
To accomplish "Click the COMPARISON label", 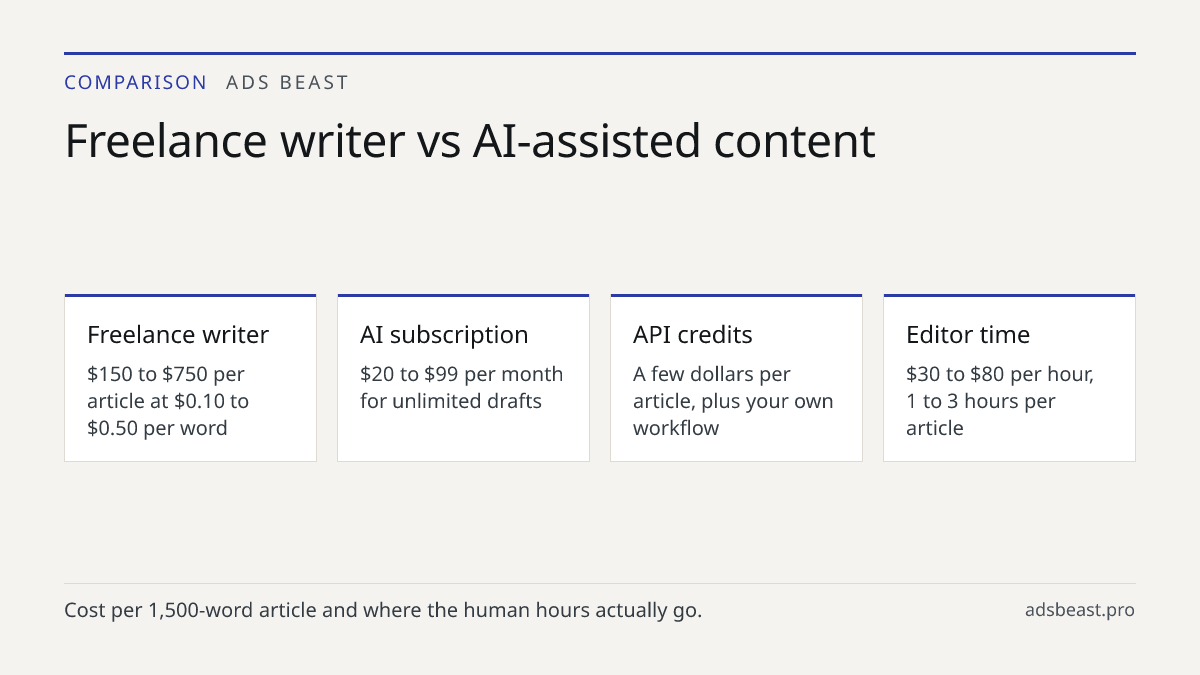I will pyautogui.click(x=136, y=83).
